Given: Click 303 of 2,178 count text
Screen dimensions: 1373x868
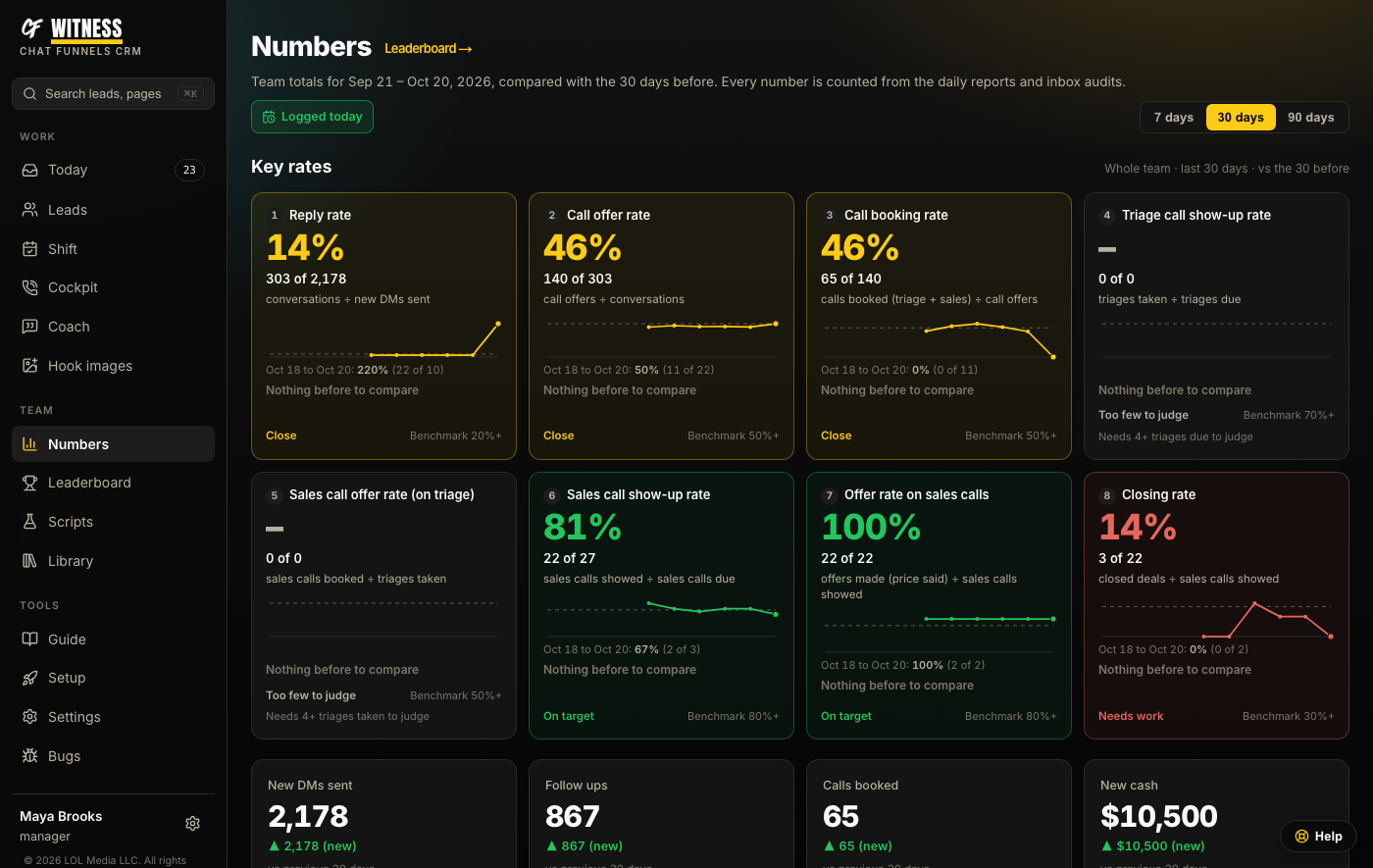Looking at the screenshot, I should pos(306,279).
